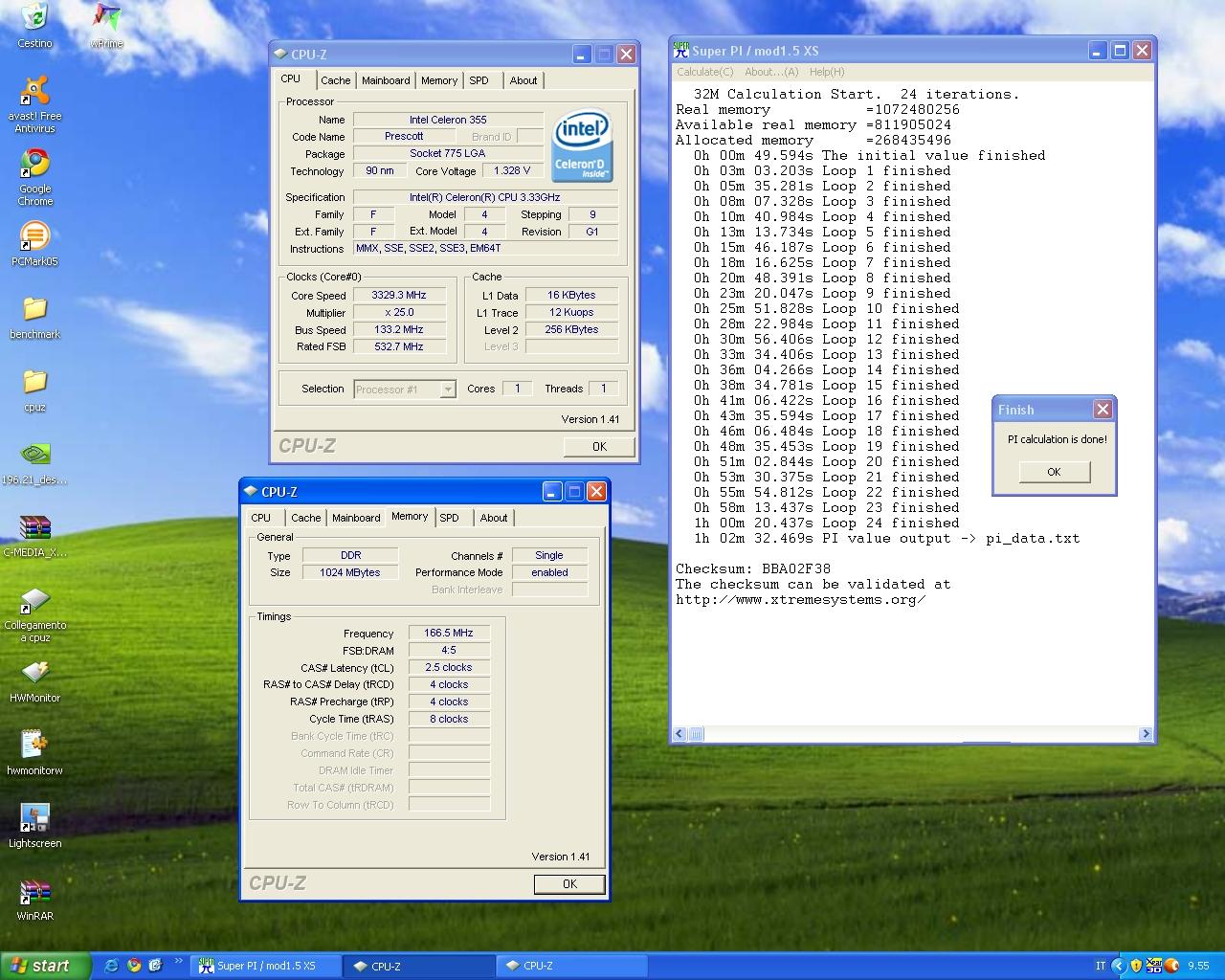
Task: Click the bottom CPU-Z window title icon
Action: click(251, 492)
